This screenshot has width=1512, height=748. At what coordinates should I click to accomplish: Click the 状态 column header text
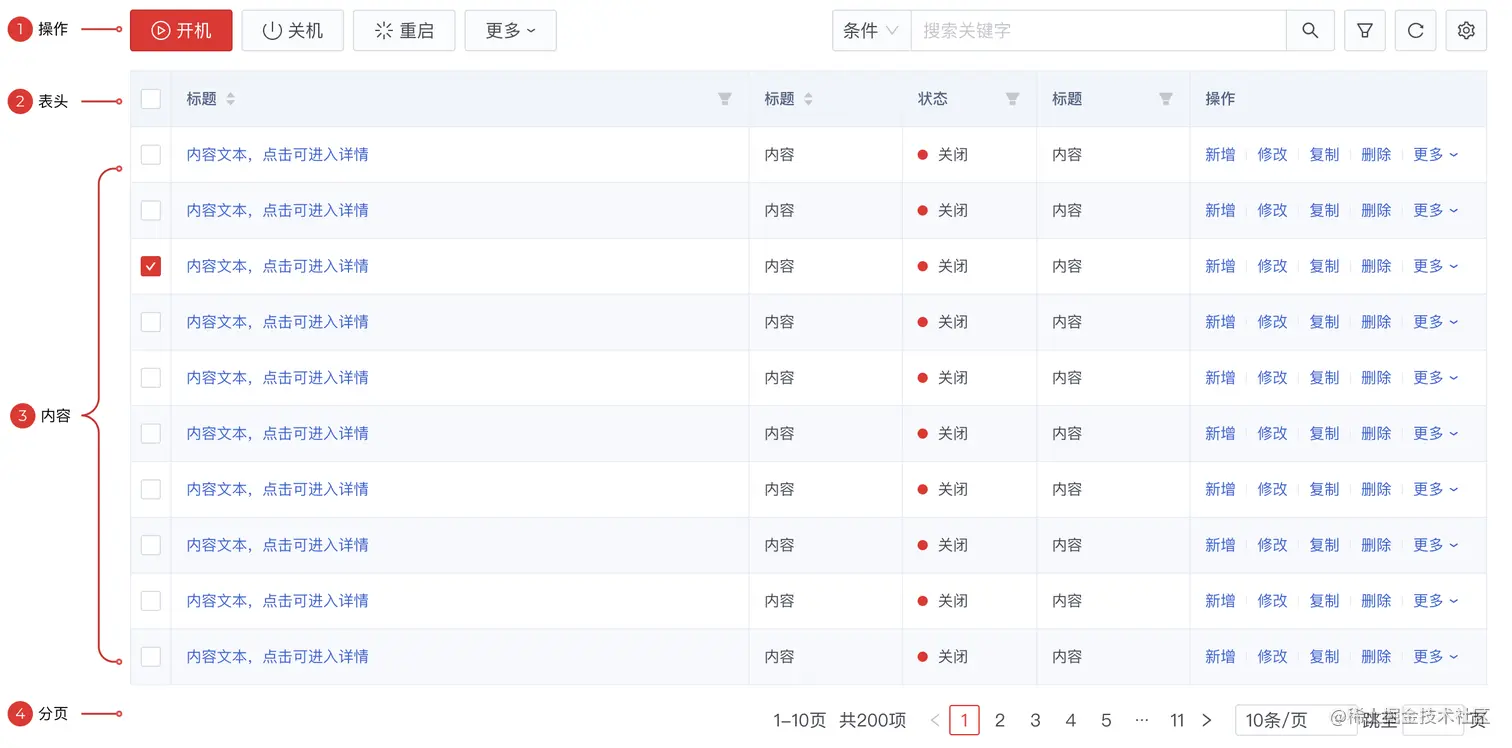(933, 99)
